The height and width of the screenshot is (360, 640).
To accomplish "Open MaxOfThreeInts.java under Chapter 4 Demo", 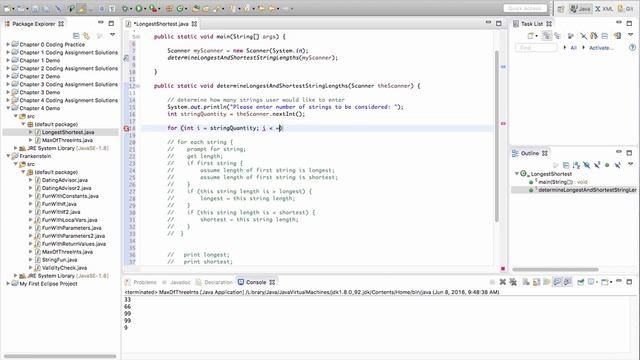I will [67, 140].
